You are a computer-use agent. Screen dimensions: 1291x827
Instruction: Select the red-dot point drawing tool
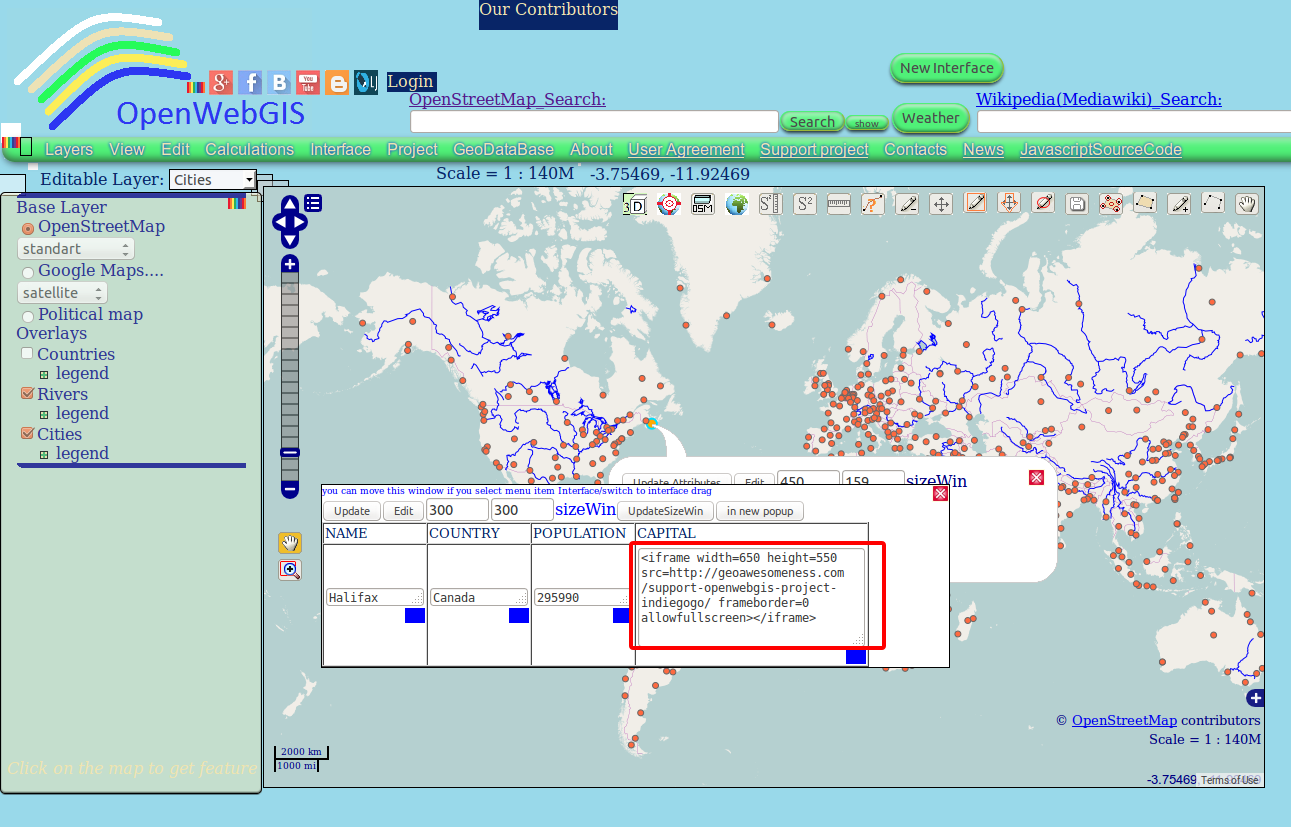tap(1111, 204)
